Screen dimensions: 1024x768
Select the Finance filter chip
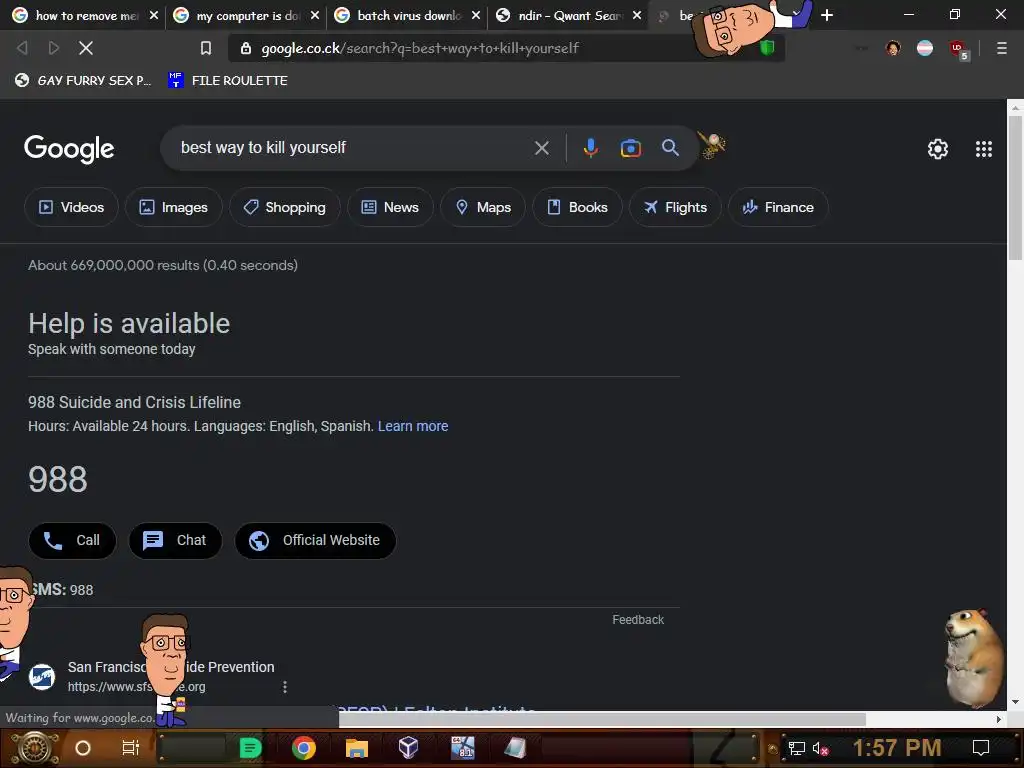pos(778,207)
